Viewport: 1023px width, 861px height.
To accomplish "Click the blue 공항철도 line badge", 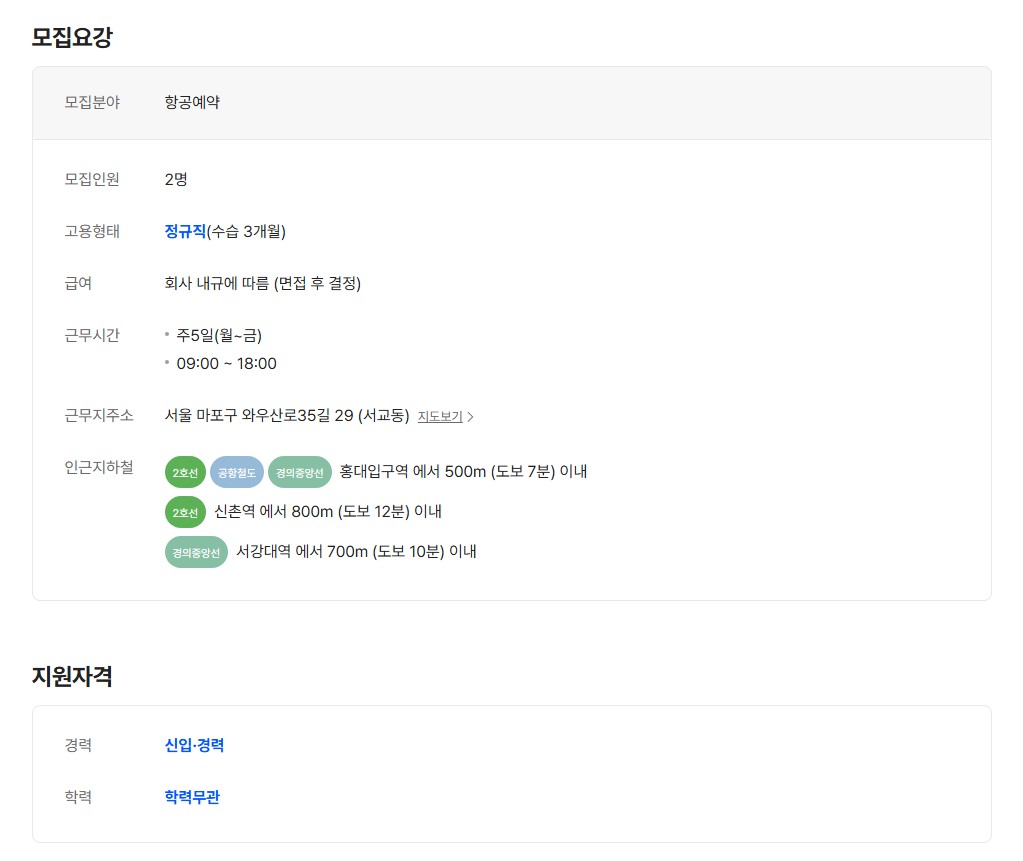I will 237,472.
